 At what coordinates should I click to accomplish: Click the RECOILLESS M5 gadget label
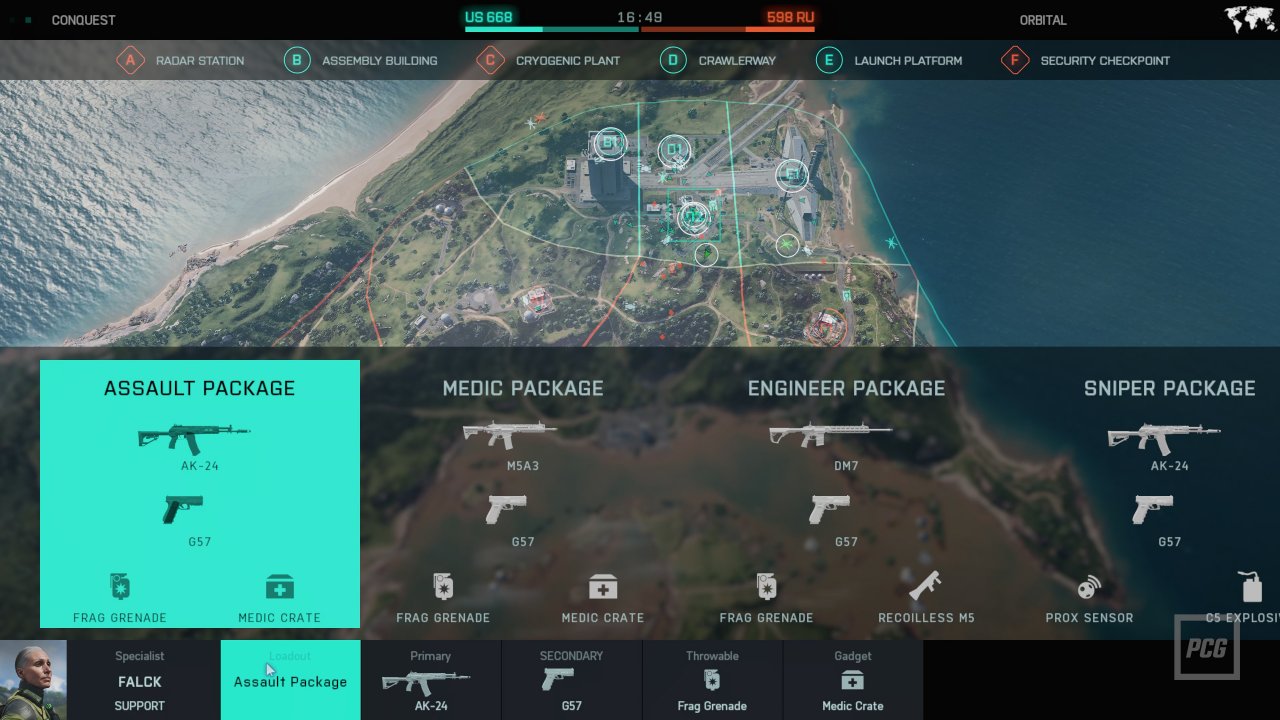point(926,618)
